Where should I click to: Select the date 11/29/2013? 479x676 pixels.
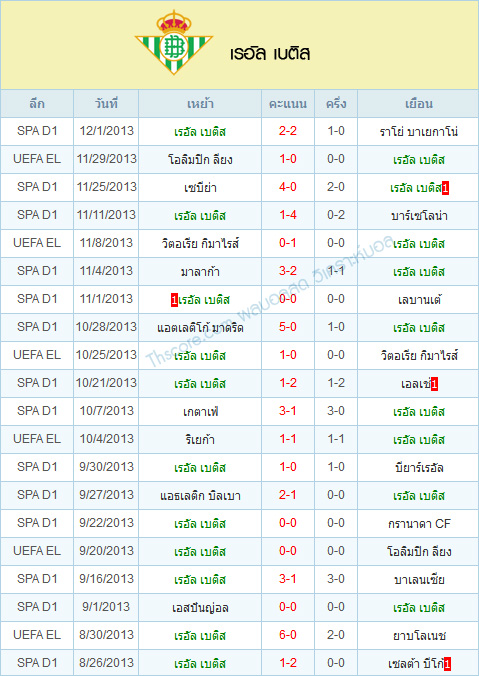pyautogui.click(x=106, y=159)
